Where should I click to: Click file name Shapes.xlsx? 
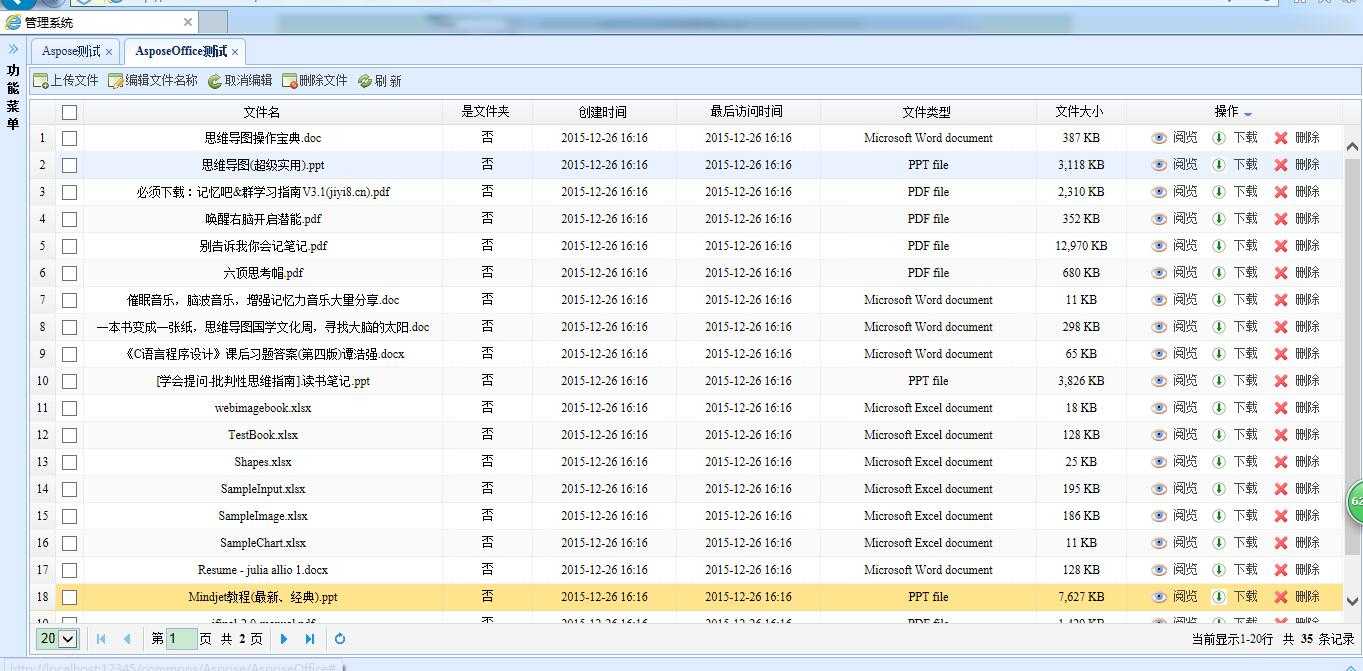click(263, 462)
